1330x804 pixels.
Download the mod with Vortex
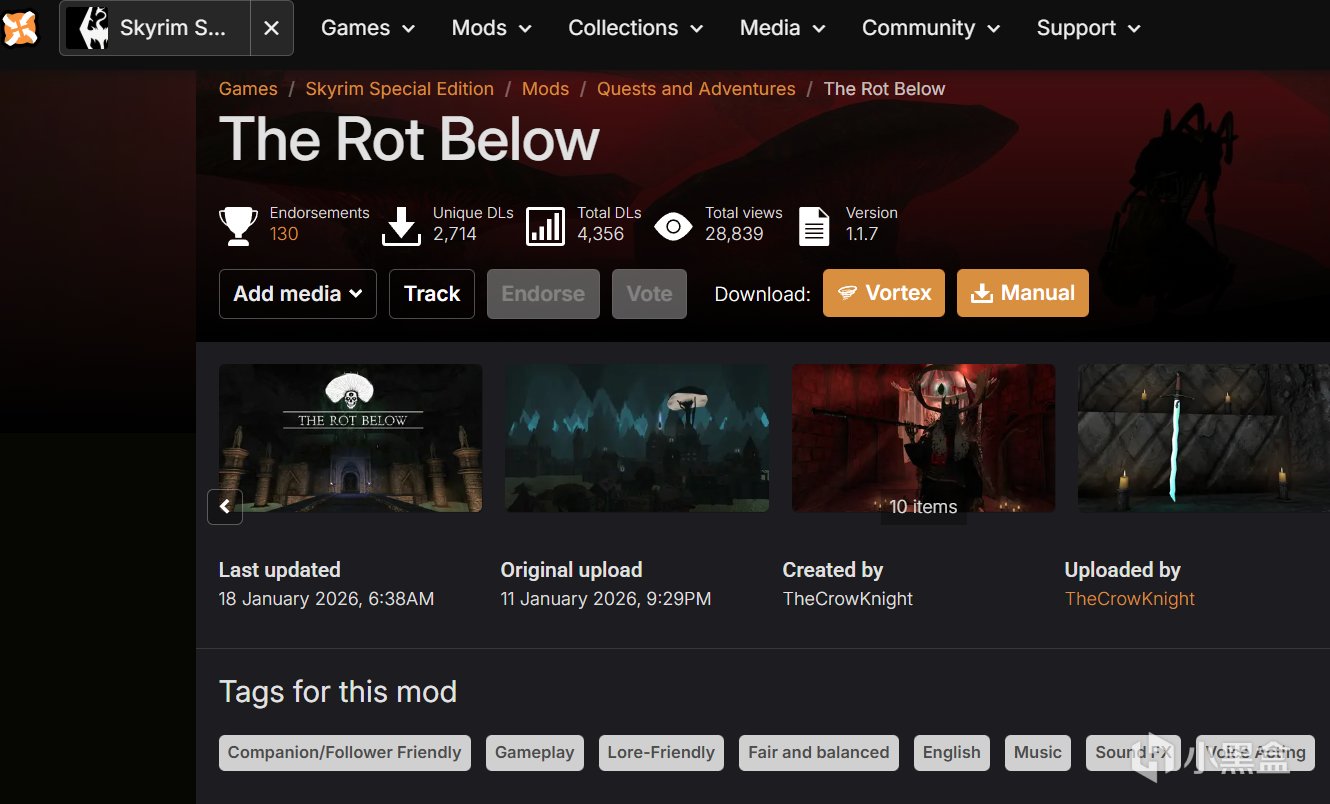pos(884,293)
